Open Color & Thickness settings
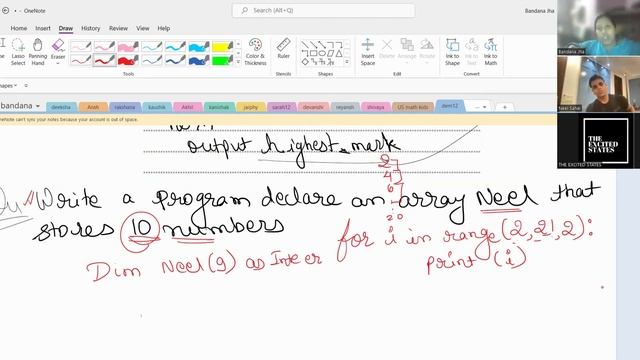This screenshot has width=640, height=360. [x=256, y=52]
